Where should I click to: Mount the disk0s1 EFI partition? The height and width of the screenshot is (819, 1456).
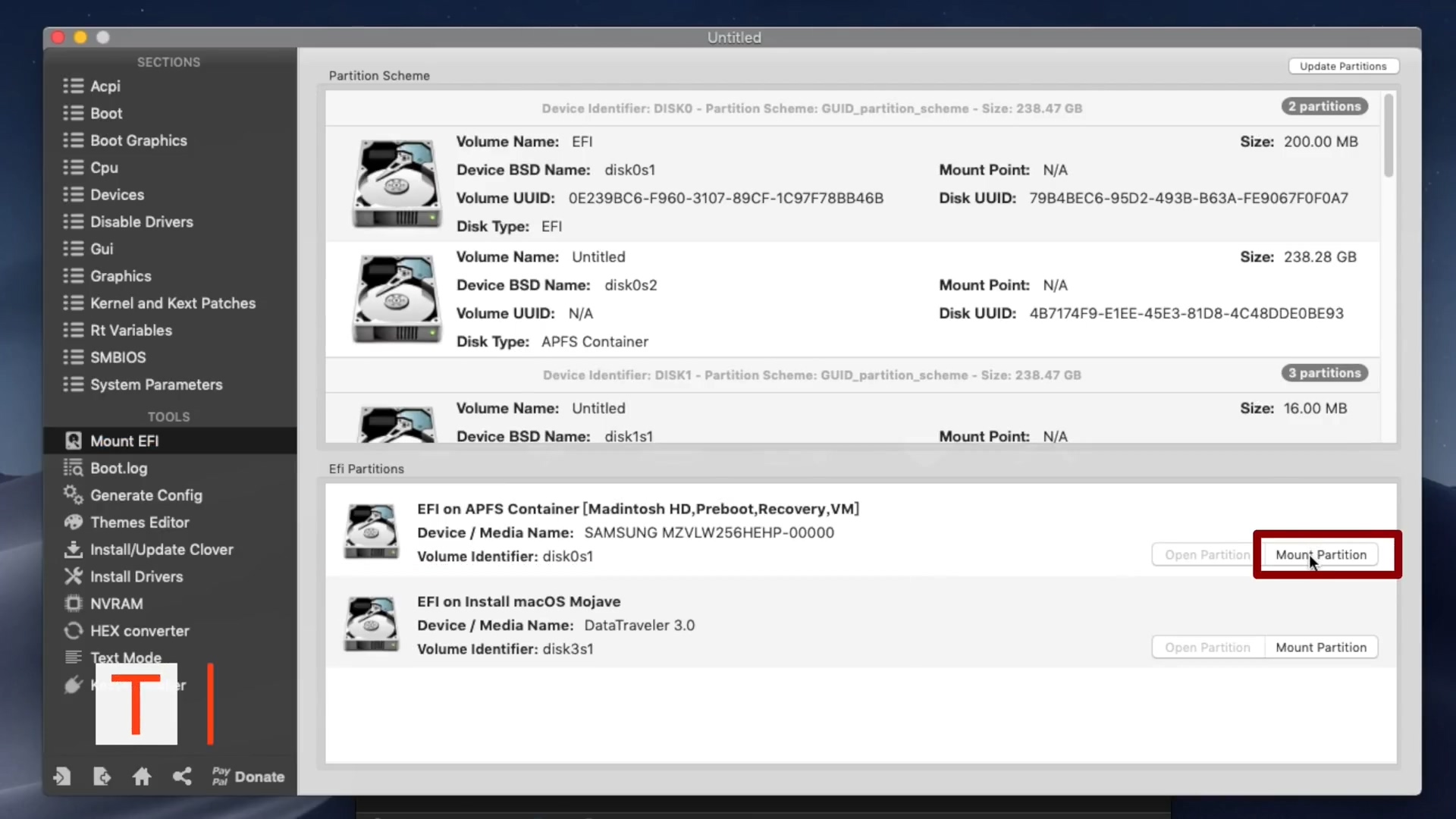(x=1321, y=555)
